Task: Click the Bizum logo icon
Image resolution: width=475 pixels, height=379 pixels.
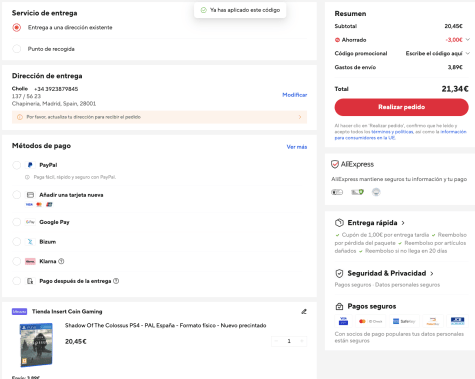Action: pyautogui.click(x=30, y=242)
